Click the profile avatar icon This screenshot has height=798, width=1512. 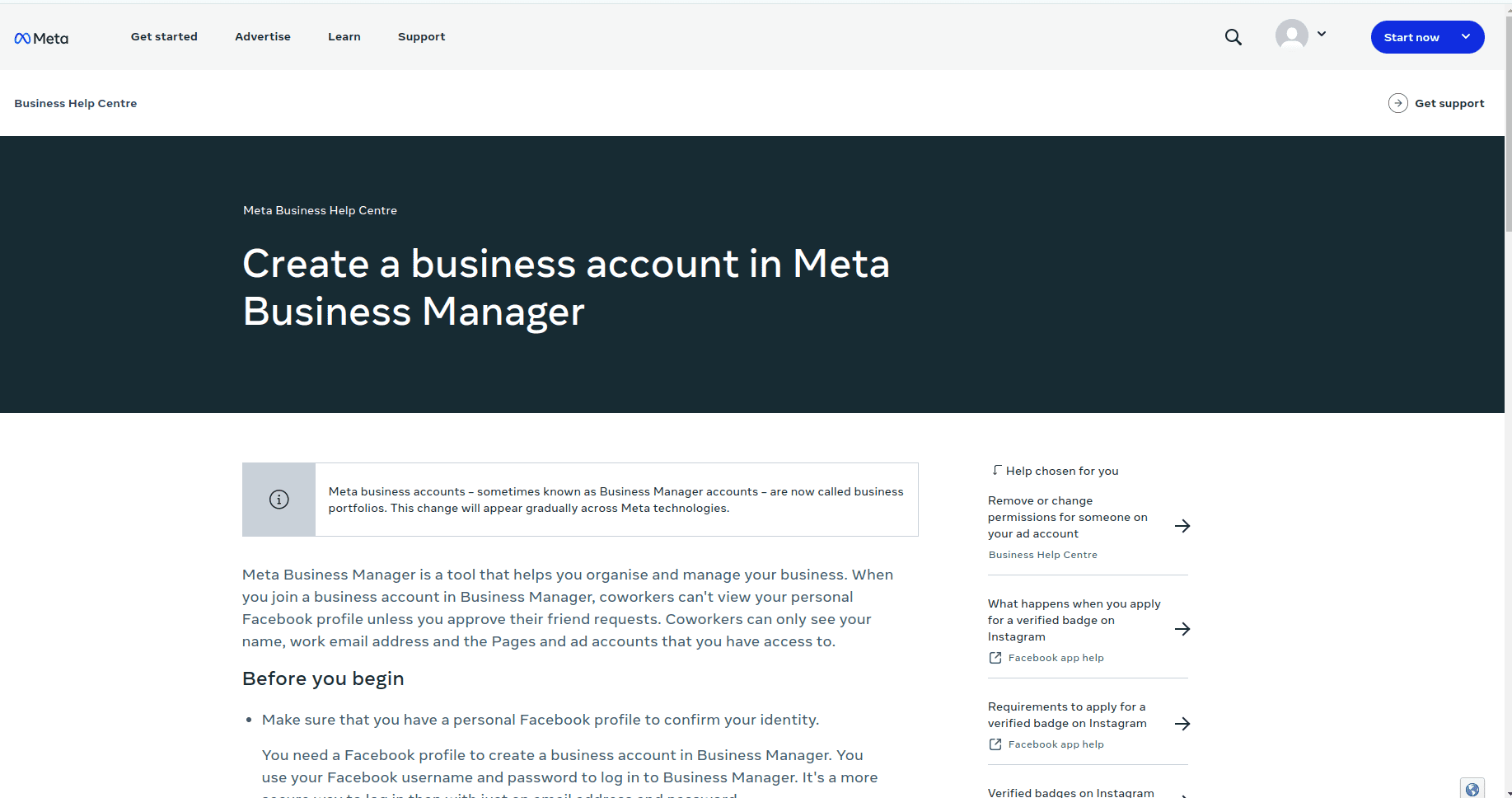pyautogui.click(x=1291, y=35)
